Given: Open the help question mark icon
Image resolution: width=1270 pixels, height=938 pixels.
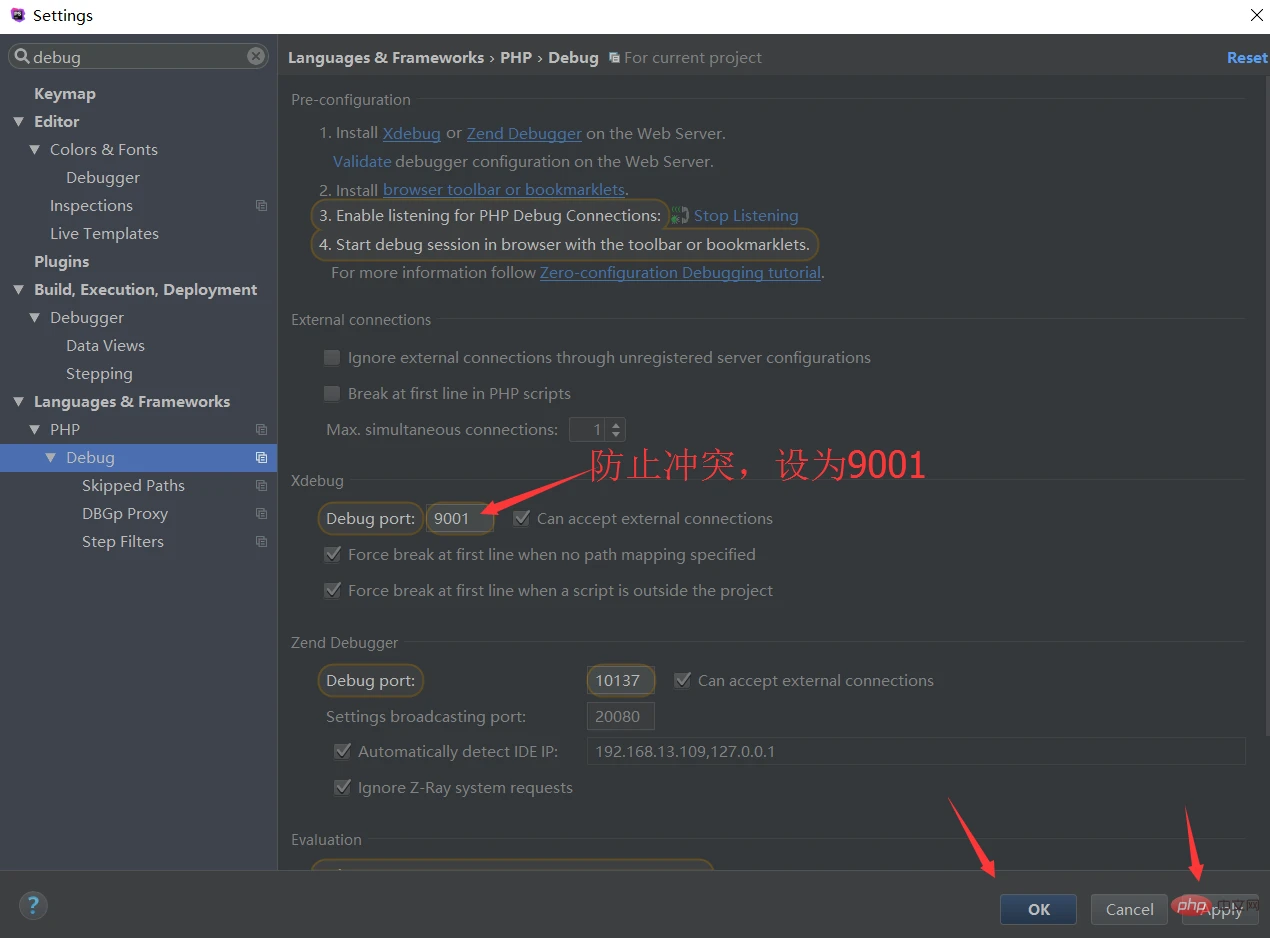Looking at the screenshot, I should coord(33,905).
